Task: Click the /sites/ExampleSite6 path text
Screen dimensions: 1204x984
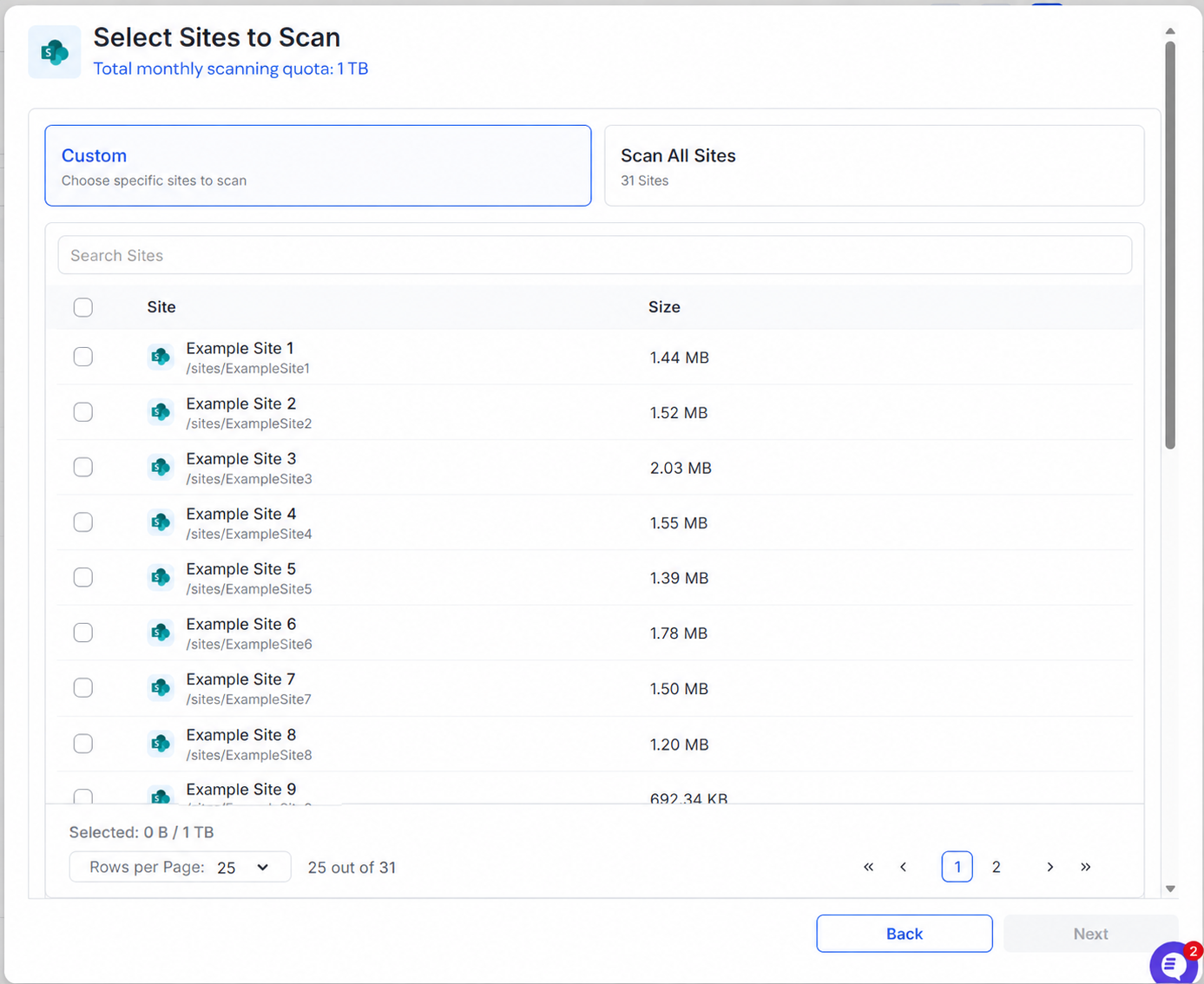Action: click(x=249, y=644)
